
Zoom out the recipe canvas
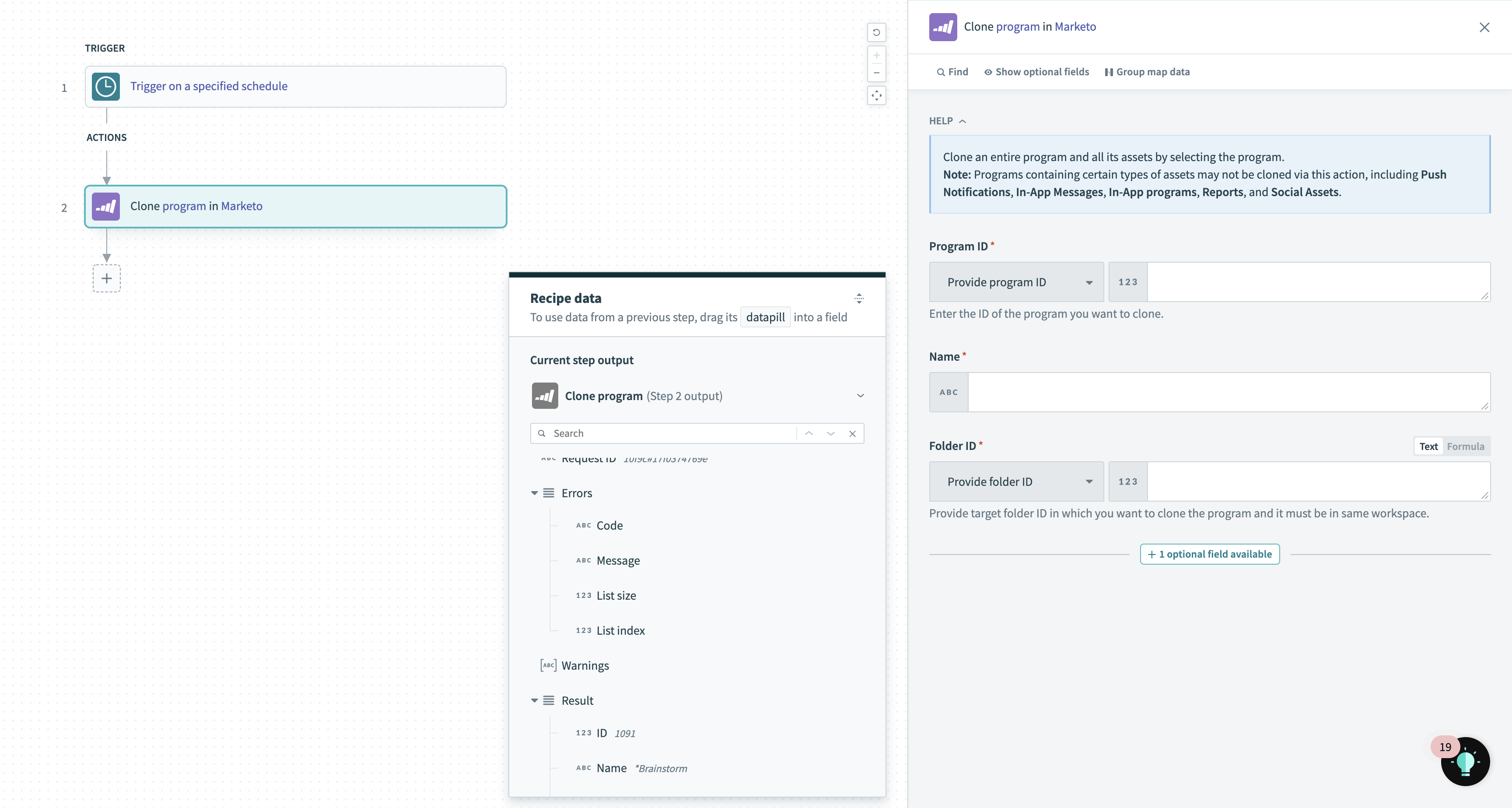(876, 74)
